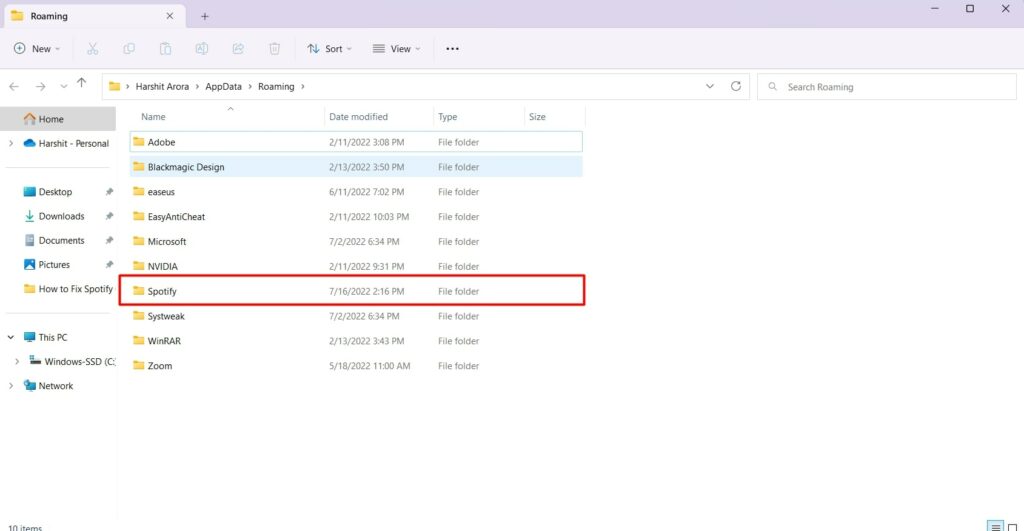Expand the This PC tree node

[x=11, y=338]
